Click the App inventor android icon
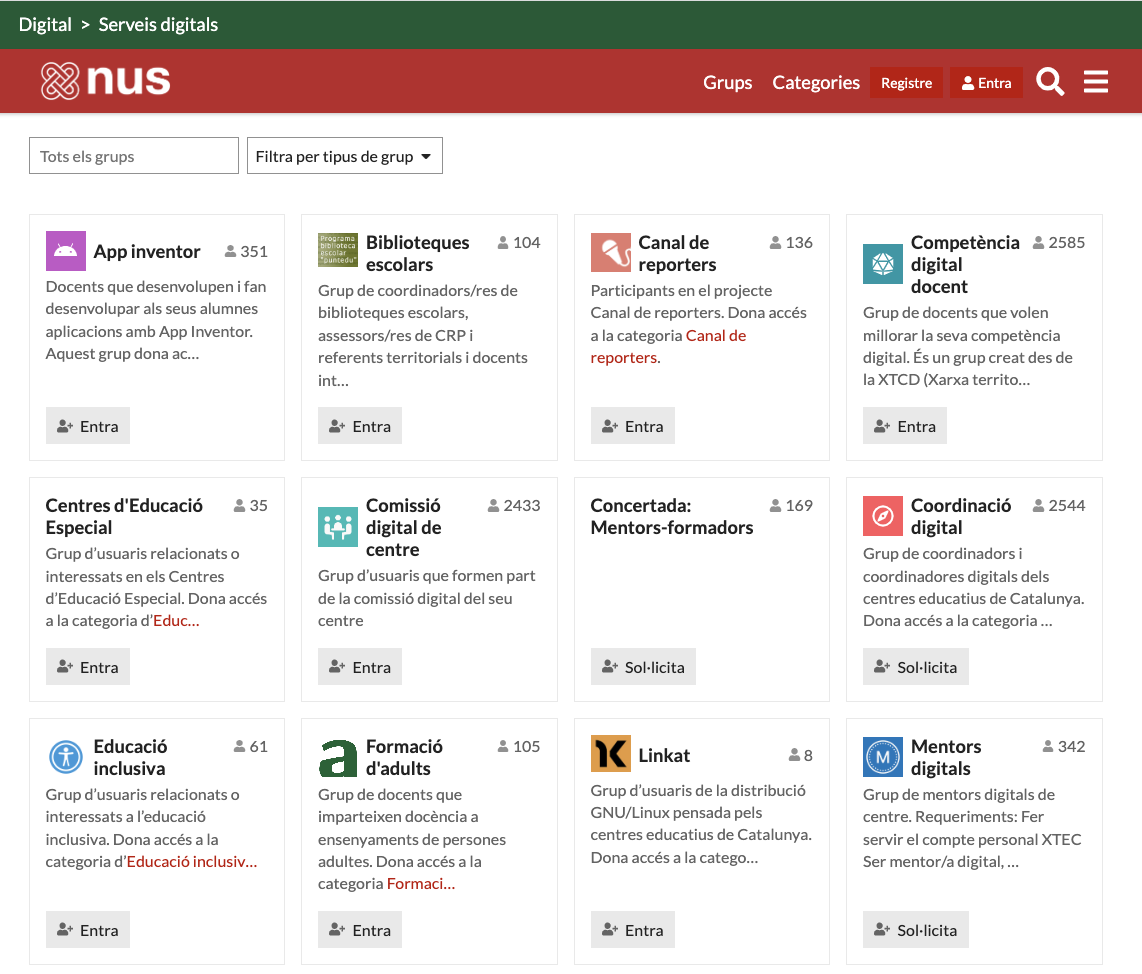 click(66, 251)
